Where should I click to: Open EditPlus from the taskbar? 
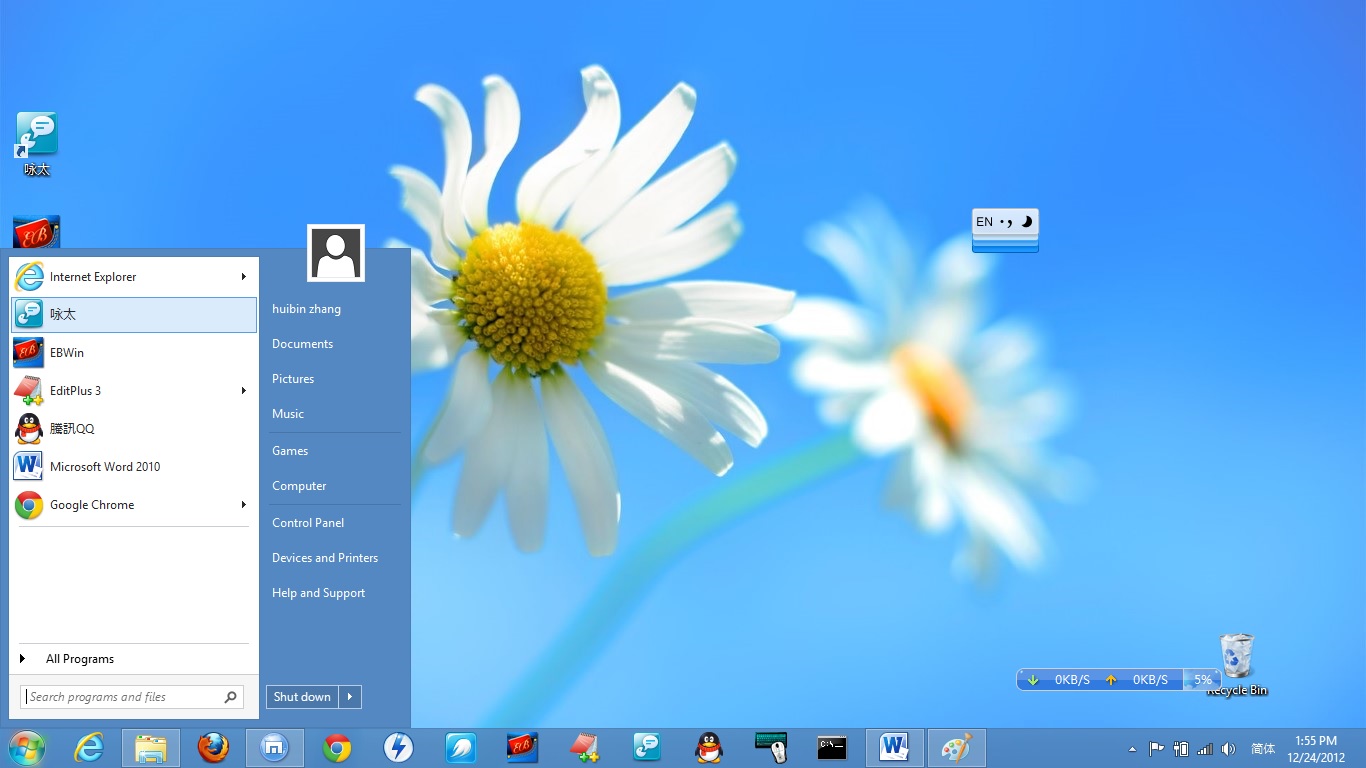click(584, 748)
